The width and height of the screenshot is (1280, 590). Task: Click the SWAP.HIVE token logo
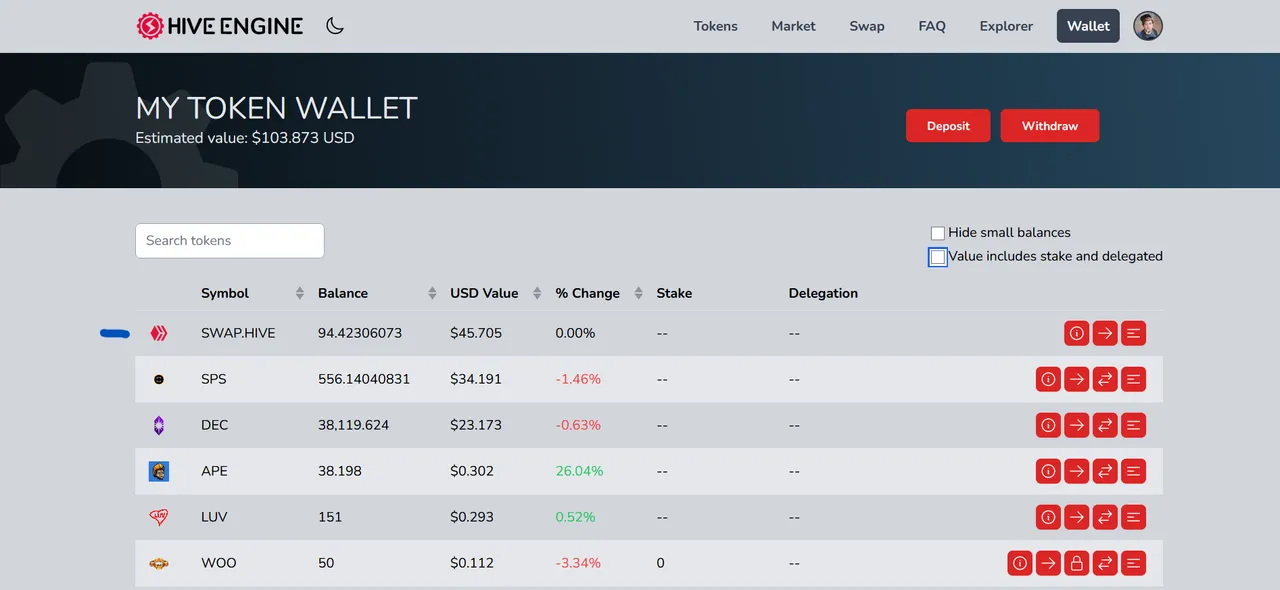pyautogui.click(x=158, y=333)
